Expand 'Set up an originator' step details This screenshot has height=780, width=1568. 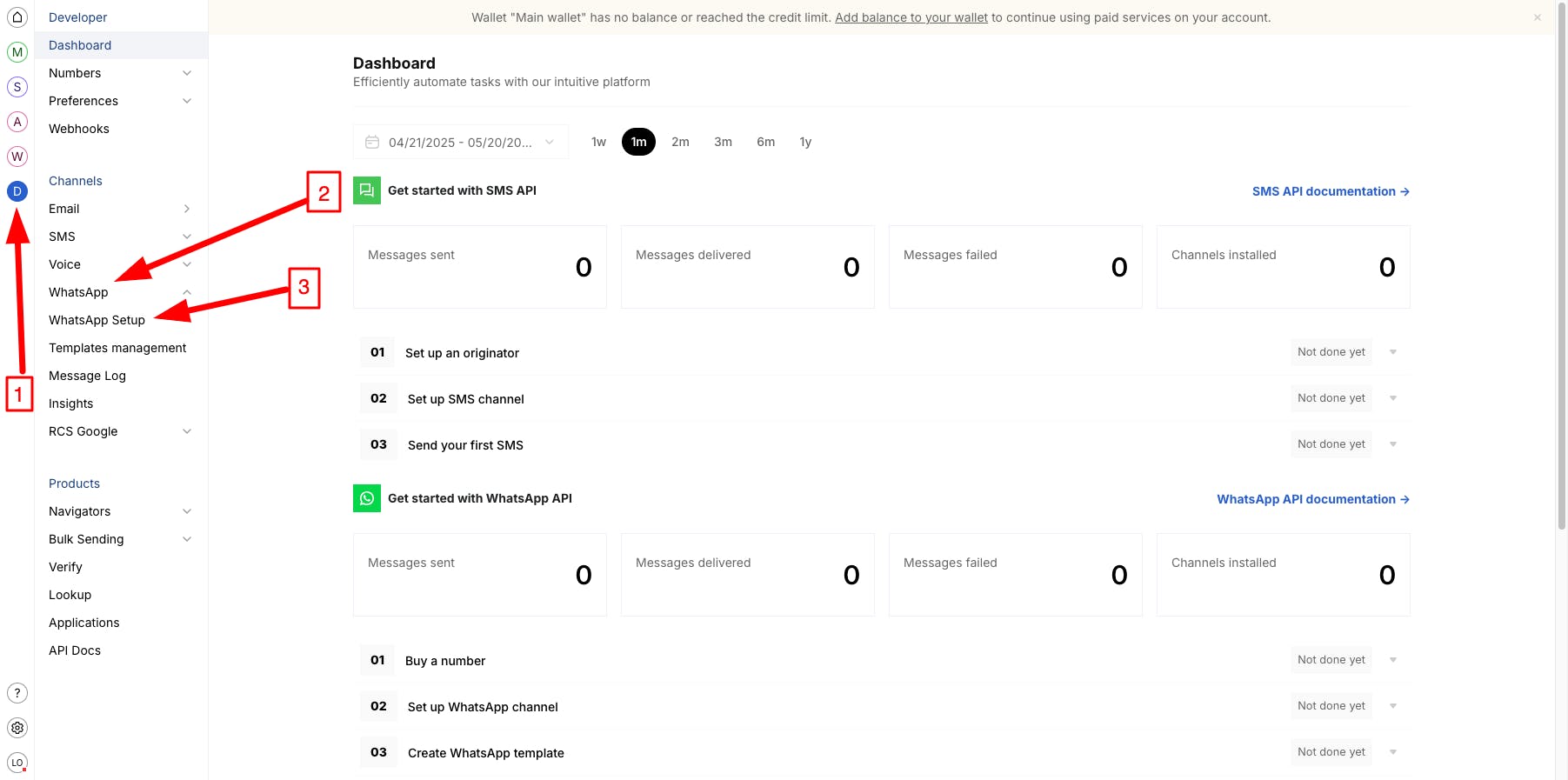pos(1393,352)
